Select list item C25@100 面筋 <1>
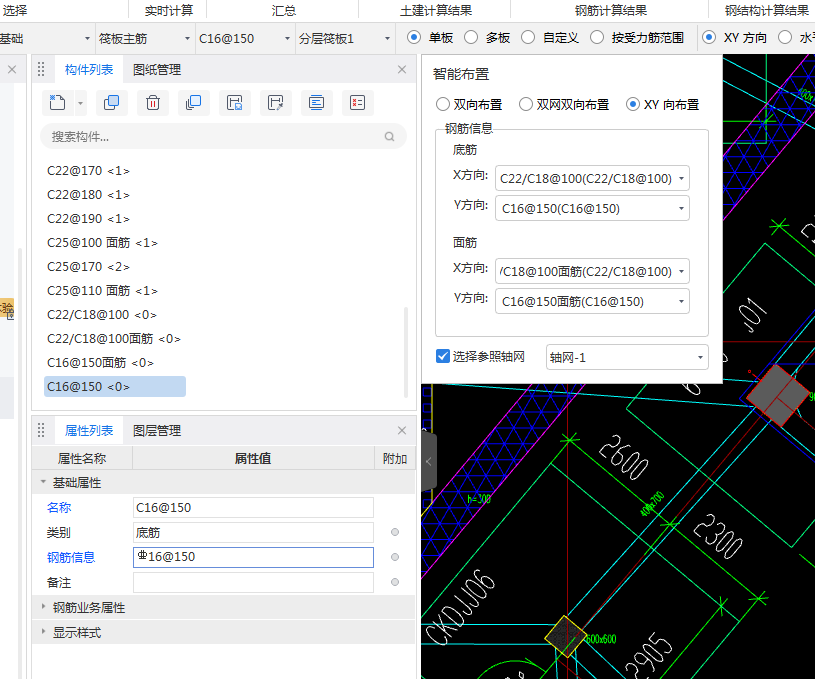815x679 pixels. 102,242
